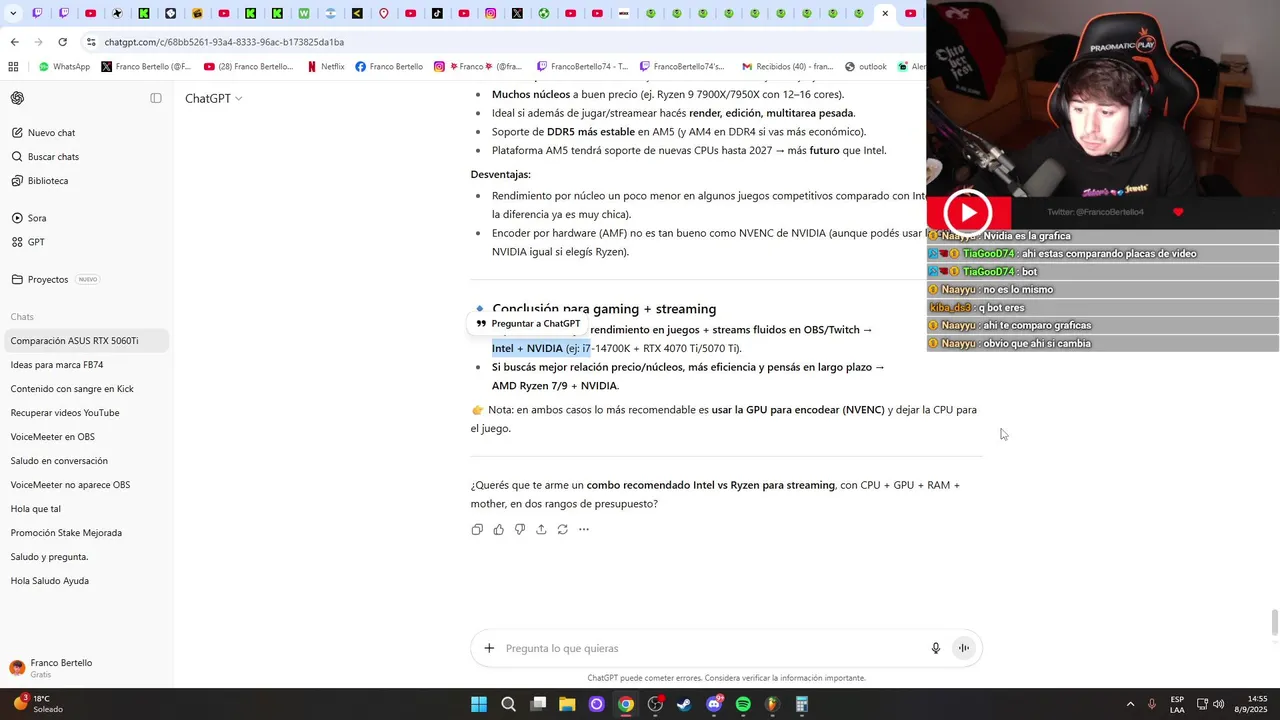Mark the response with thumbs up

click(x=498, y=529)
